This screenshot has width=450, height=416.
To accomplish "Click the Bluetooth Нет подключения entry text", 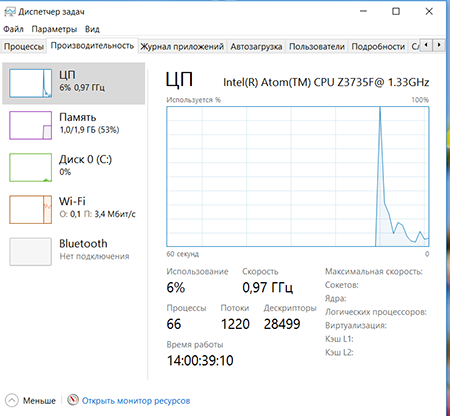I will coord(94,250).
